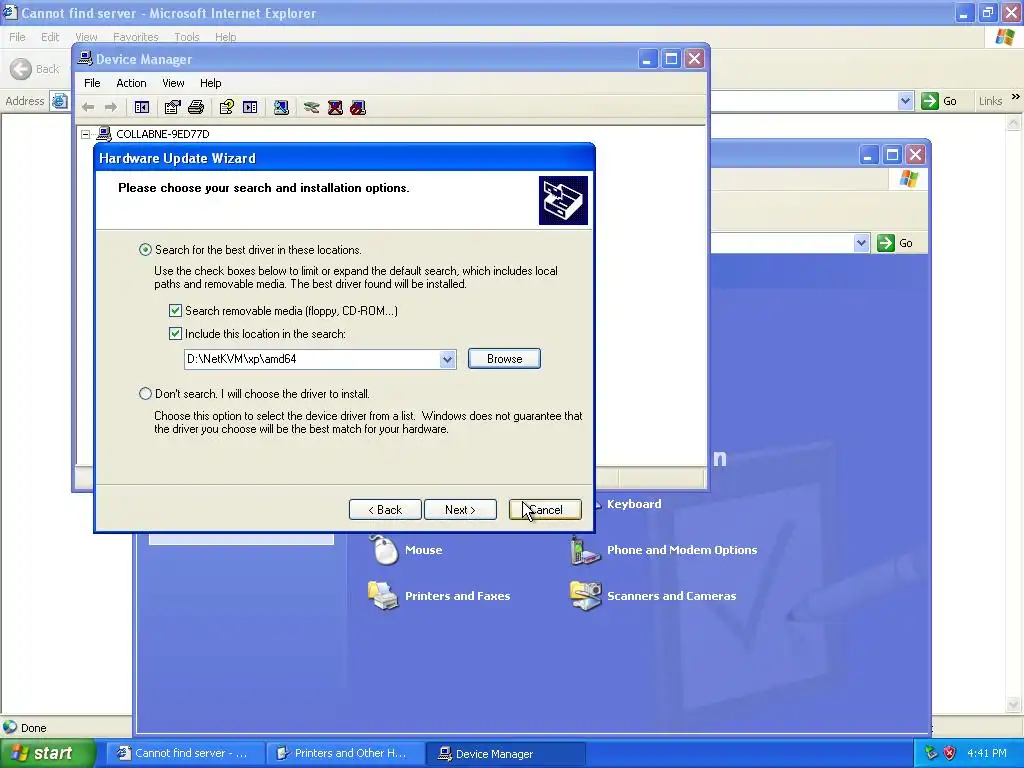Open the Control Panel address bar dropdown
This screenshot has height=768, width=1024.
coord(861,243)
